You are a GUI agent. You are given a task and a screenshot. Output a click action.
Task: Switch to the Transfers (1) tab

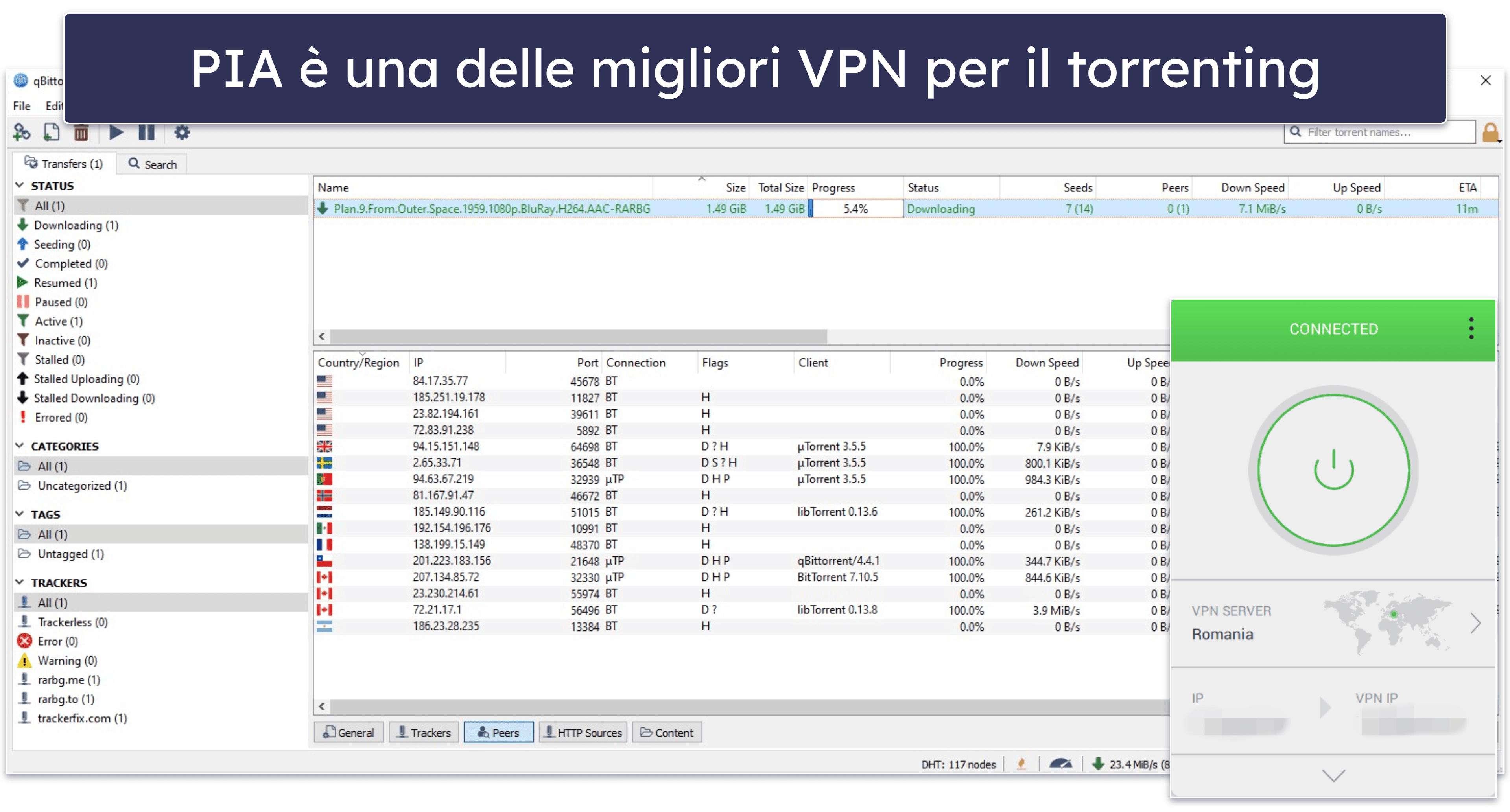(x=64, y=164)
